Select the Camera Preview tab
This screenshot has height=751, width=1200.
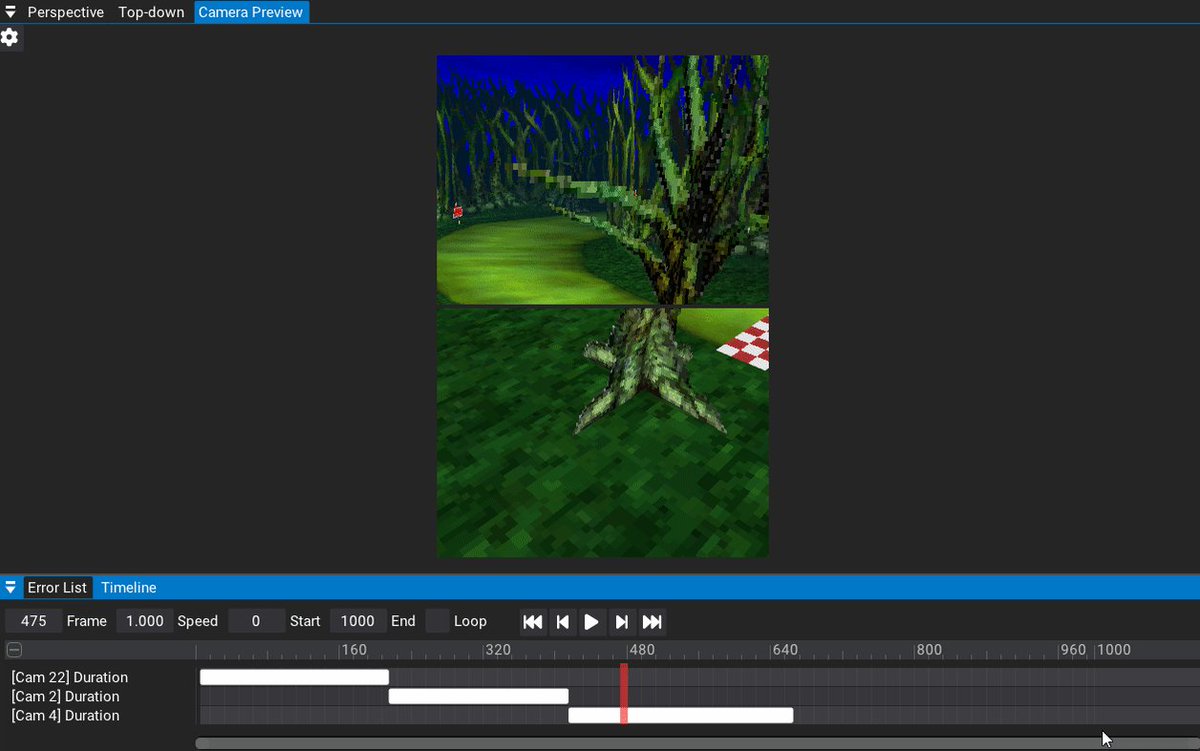251,12
